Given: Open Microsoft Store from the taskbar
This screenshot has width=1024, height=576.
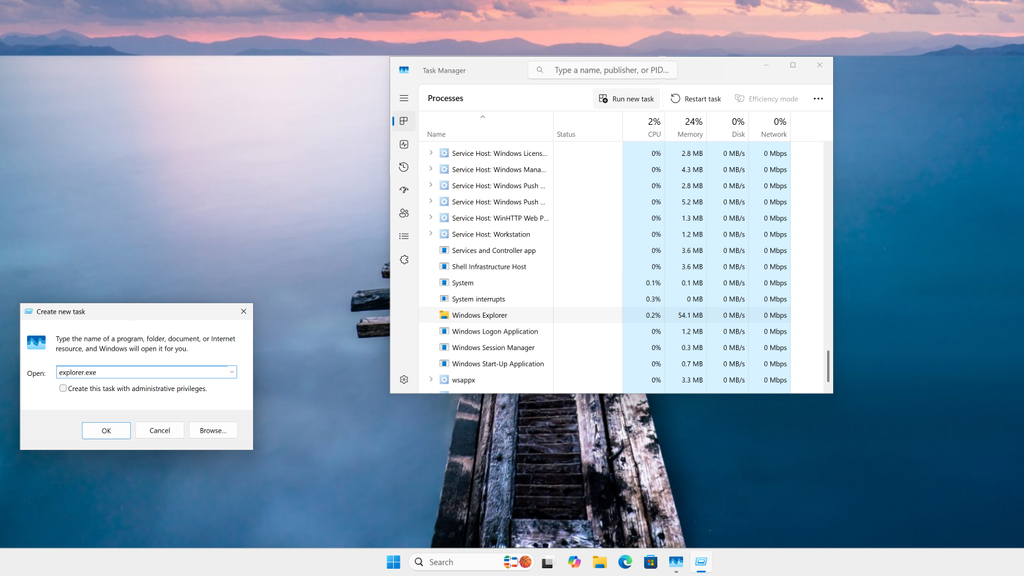Looking at the screenshot, I should click(649, 562).
